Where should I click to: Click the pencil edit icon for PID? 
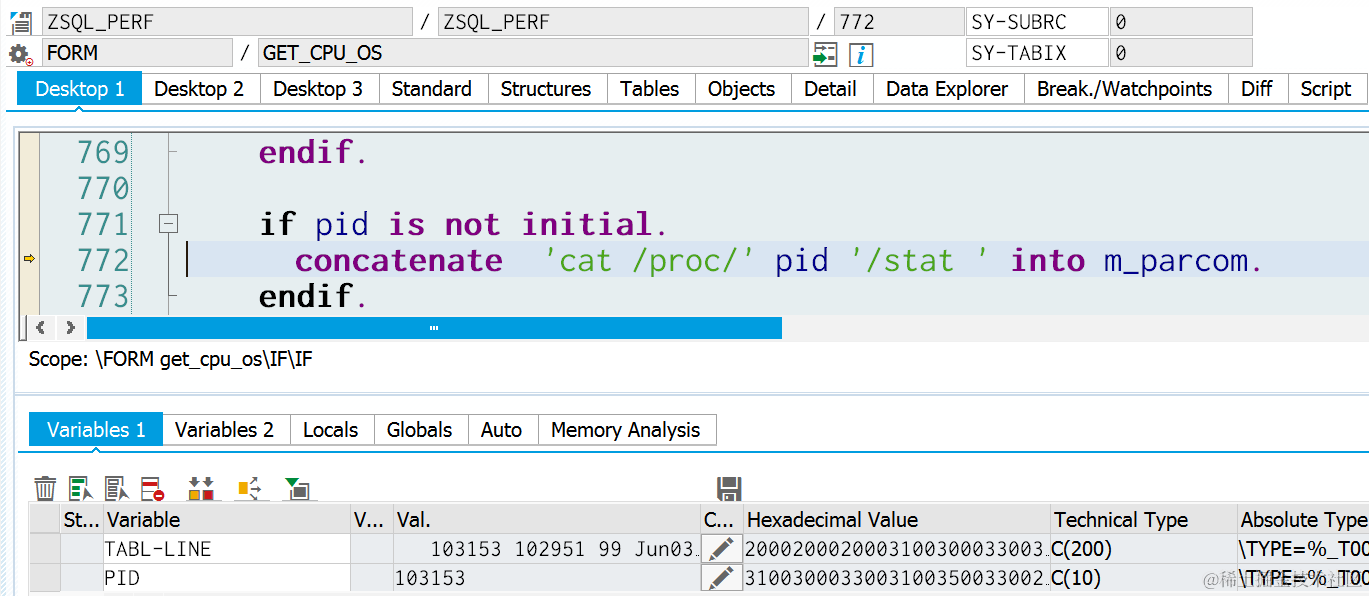721,578
